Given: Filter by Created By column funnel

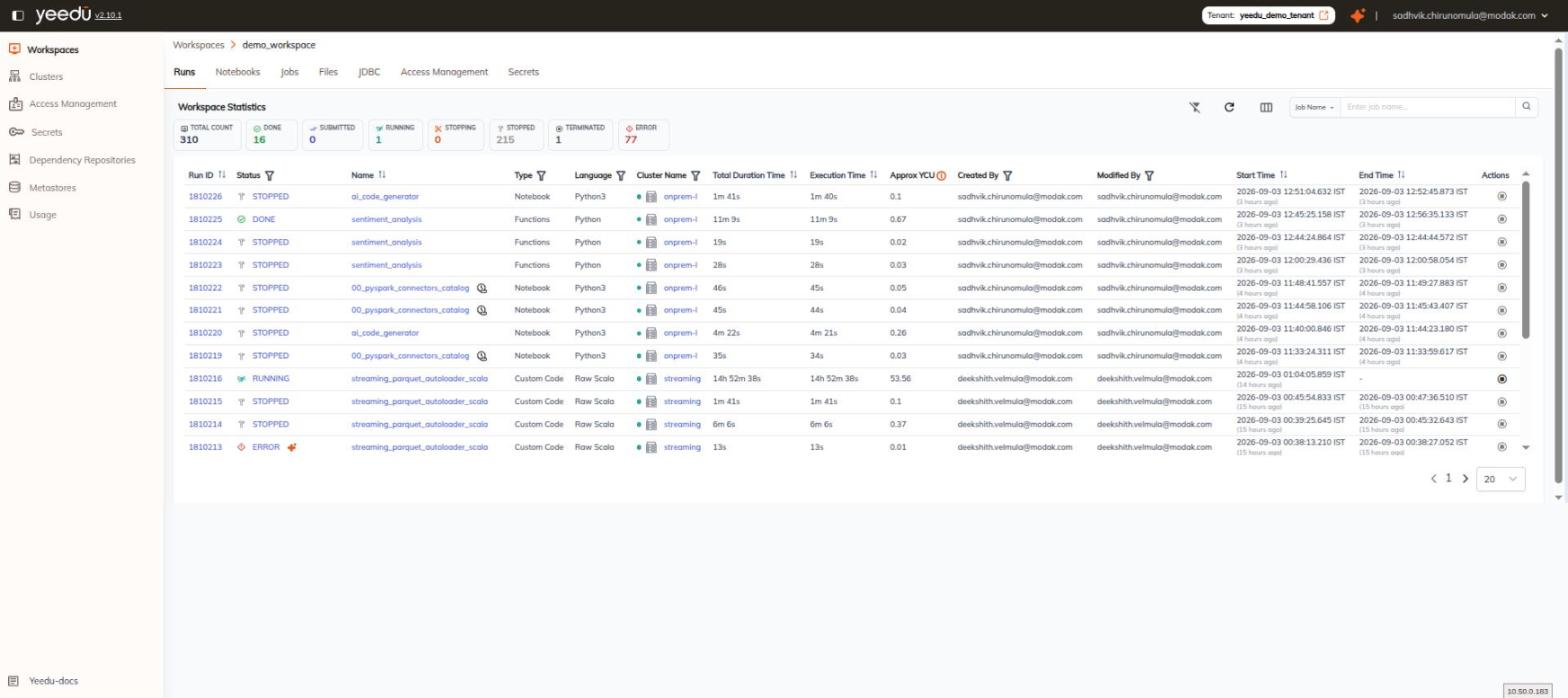Looking at the screenshot, I should coord(1008,176).
